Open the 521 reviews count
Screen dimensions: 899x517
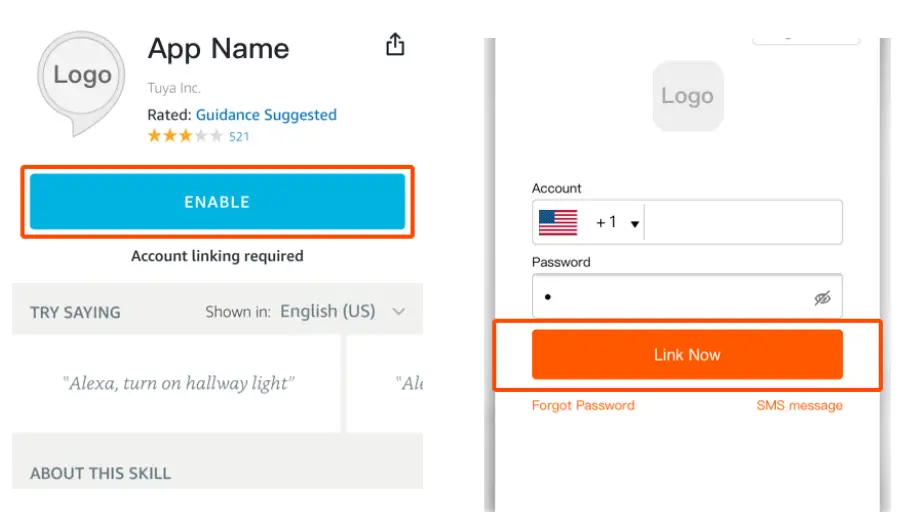point(239,136)
